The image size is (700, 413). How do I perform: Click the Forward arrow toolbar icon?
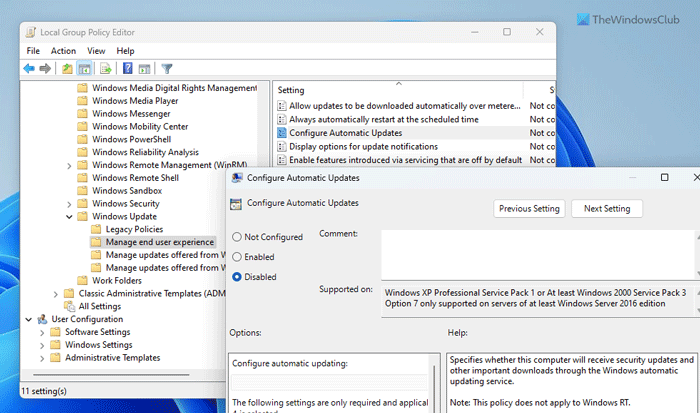tap(47, 69)
